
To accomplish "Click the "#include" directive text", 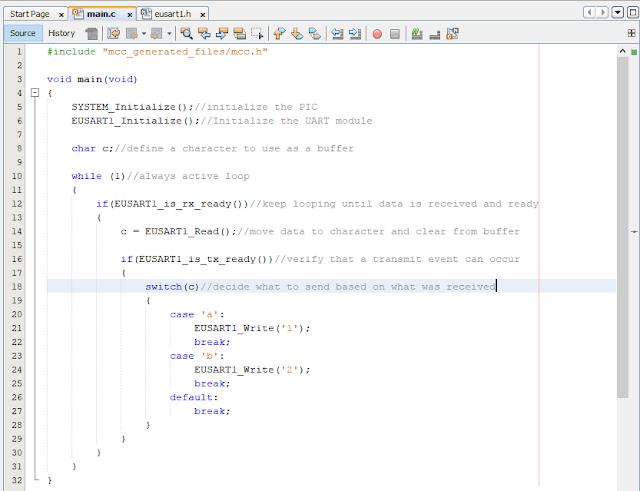I will point(71,51).
